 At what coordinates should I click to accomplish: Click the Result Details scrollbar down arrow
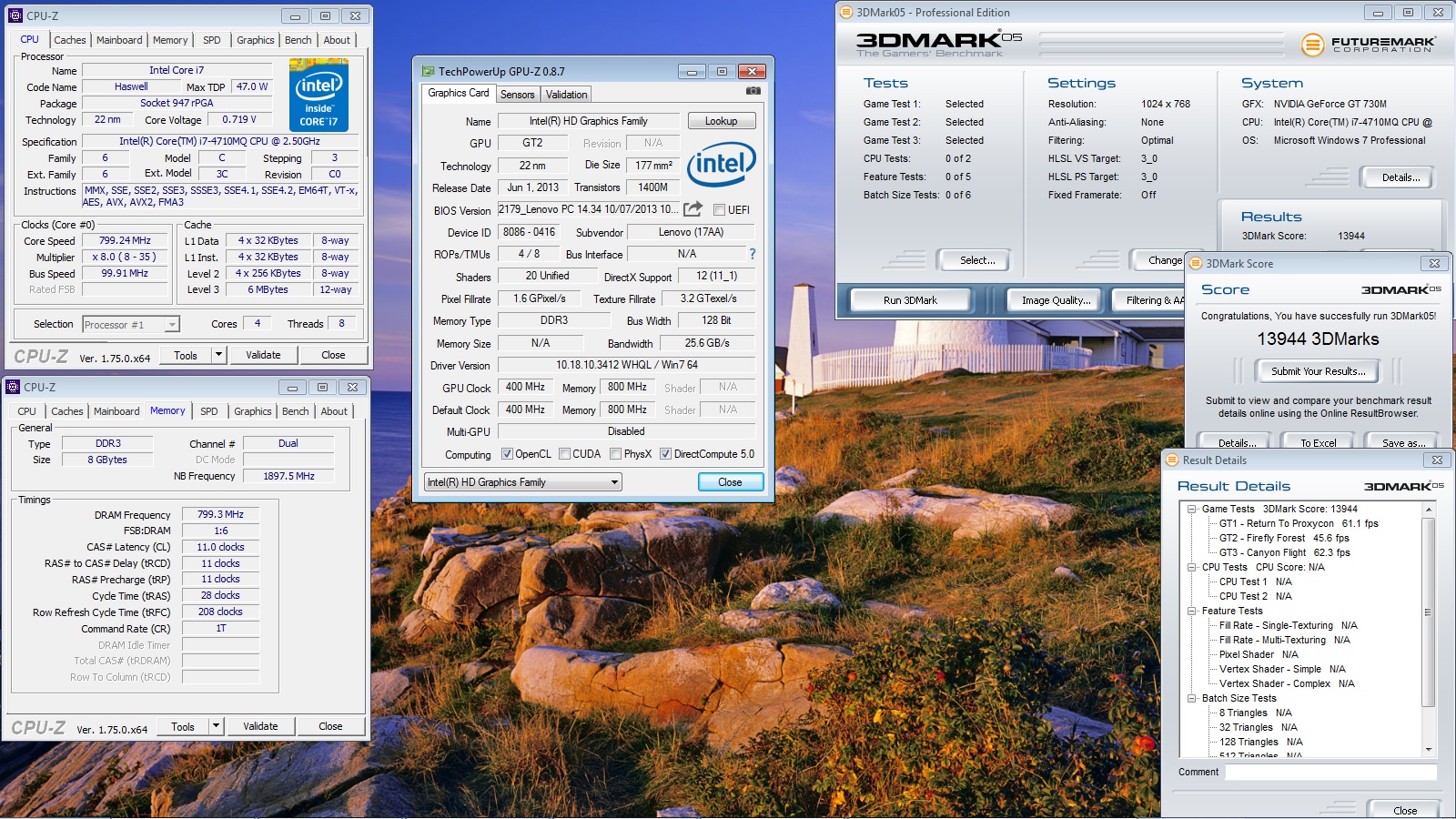1428,750
